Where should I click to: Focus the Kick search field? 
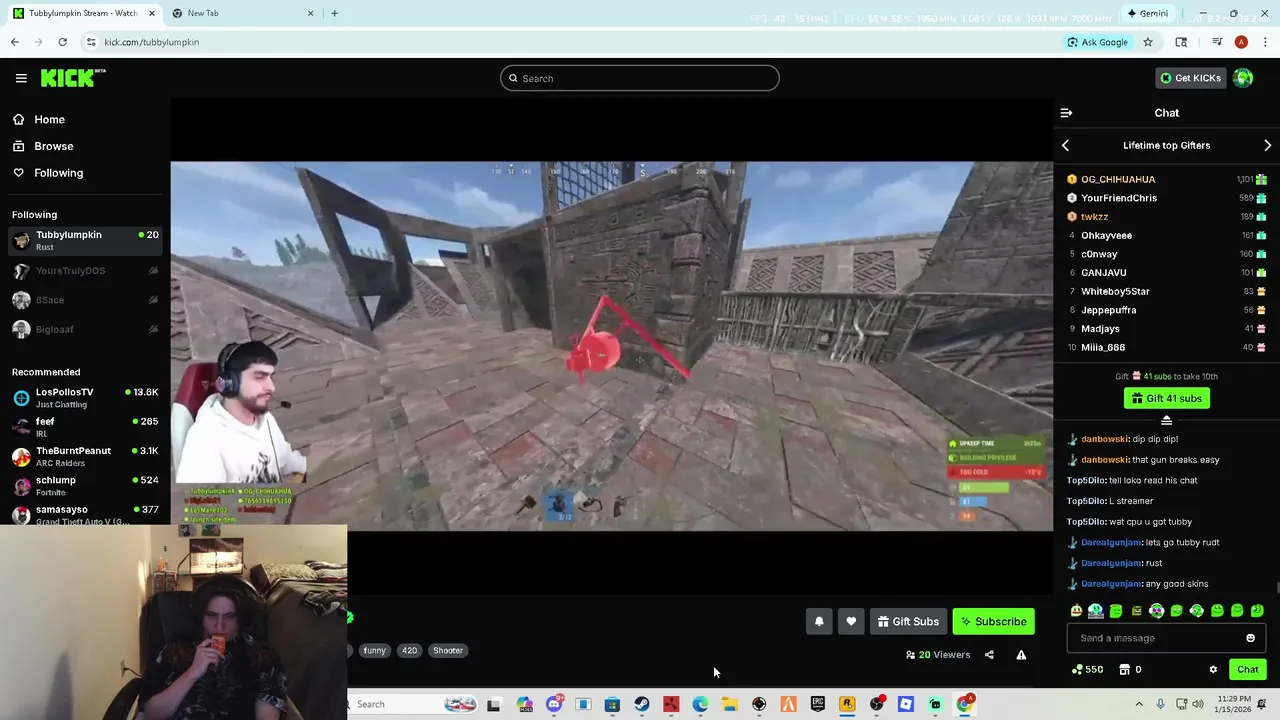[x=640, y=78]
